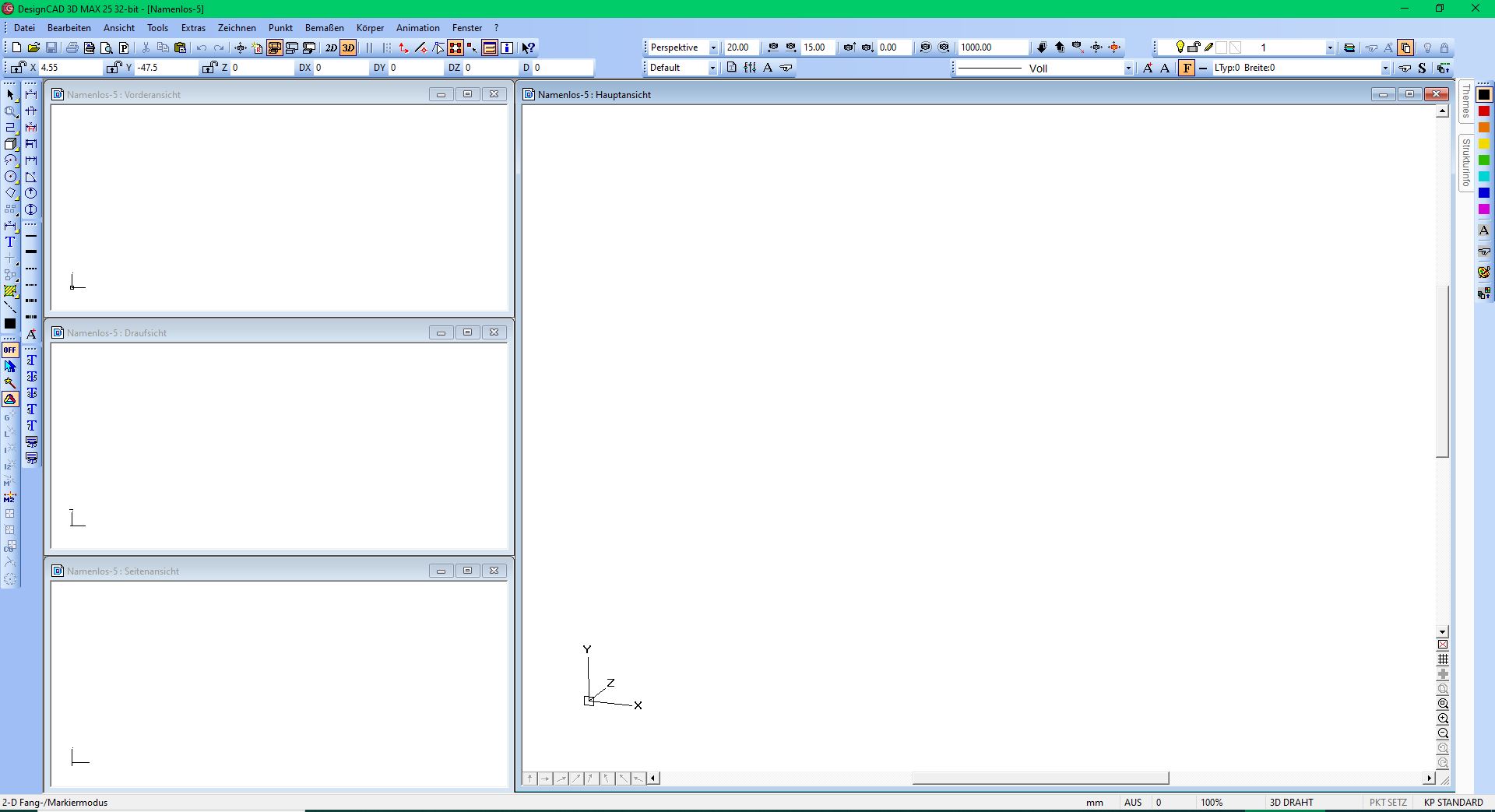Screen dimensions: 1495x812
Task: Toggle the X coordinate lock icon
Action: (x=18, y=68)
